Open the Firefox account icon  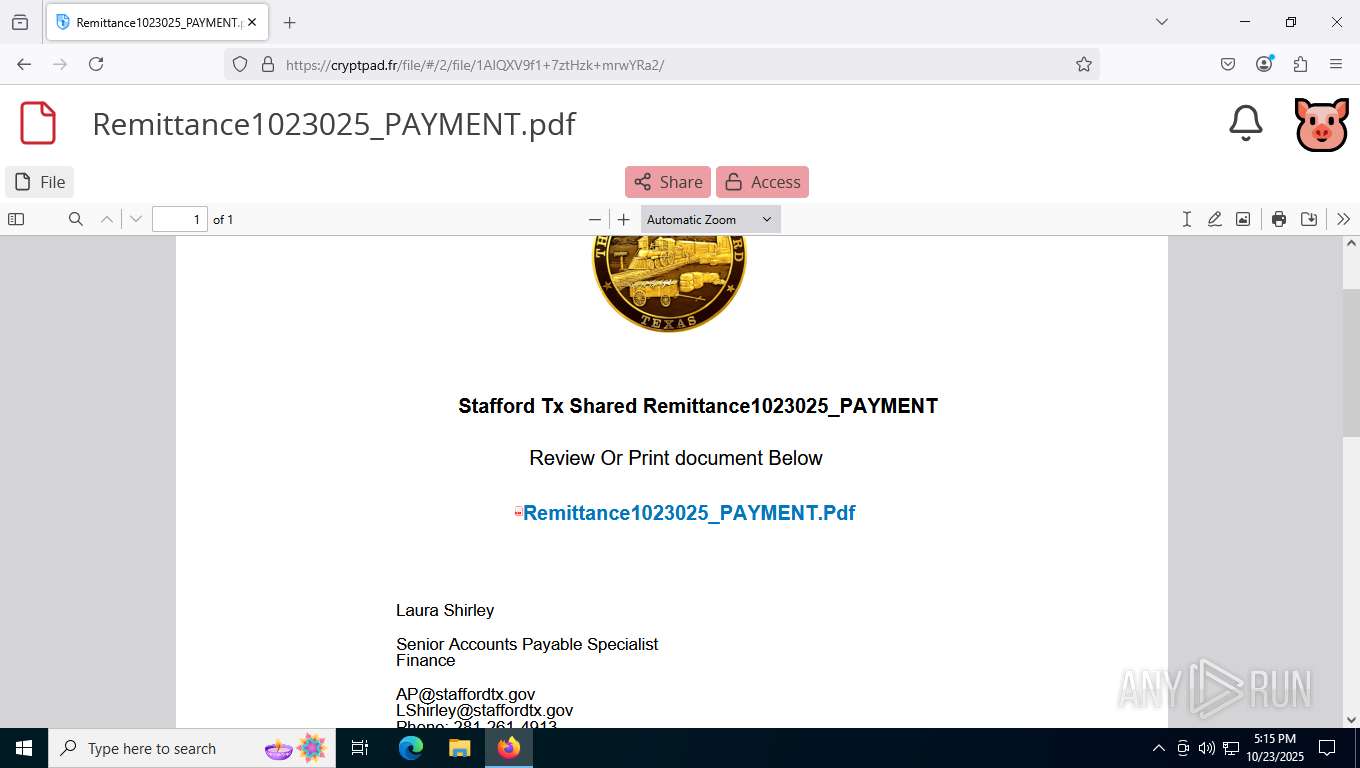coord(1264,64)
